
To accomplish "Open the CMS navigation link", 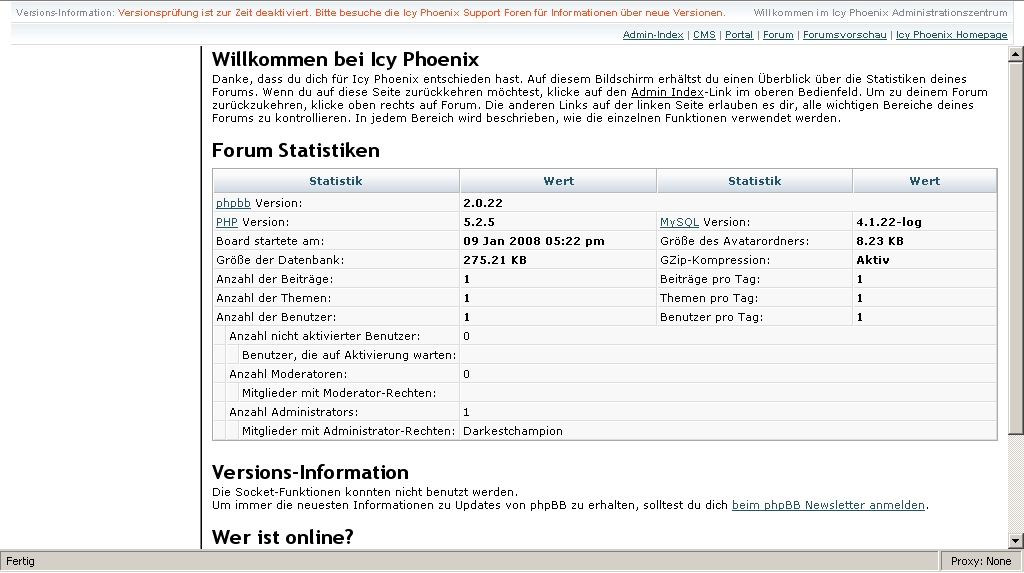I will click(704, 35).
